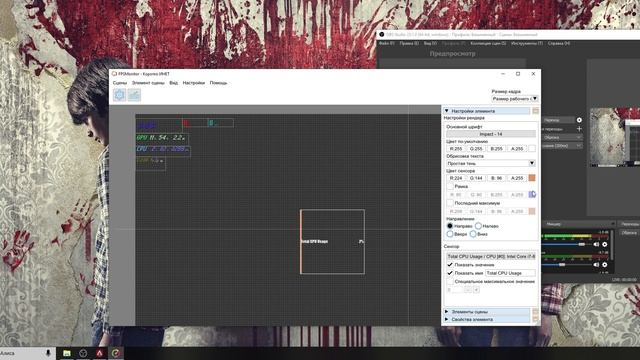Open the Инструменты menu in OBS window
Viewport: 640px width, 360px height.
(527, 43)
